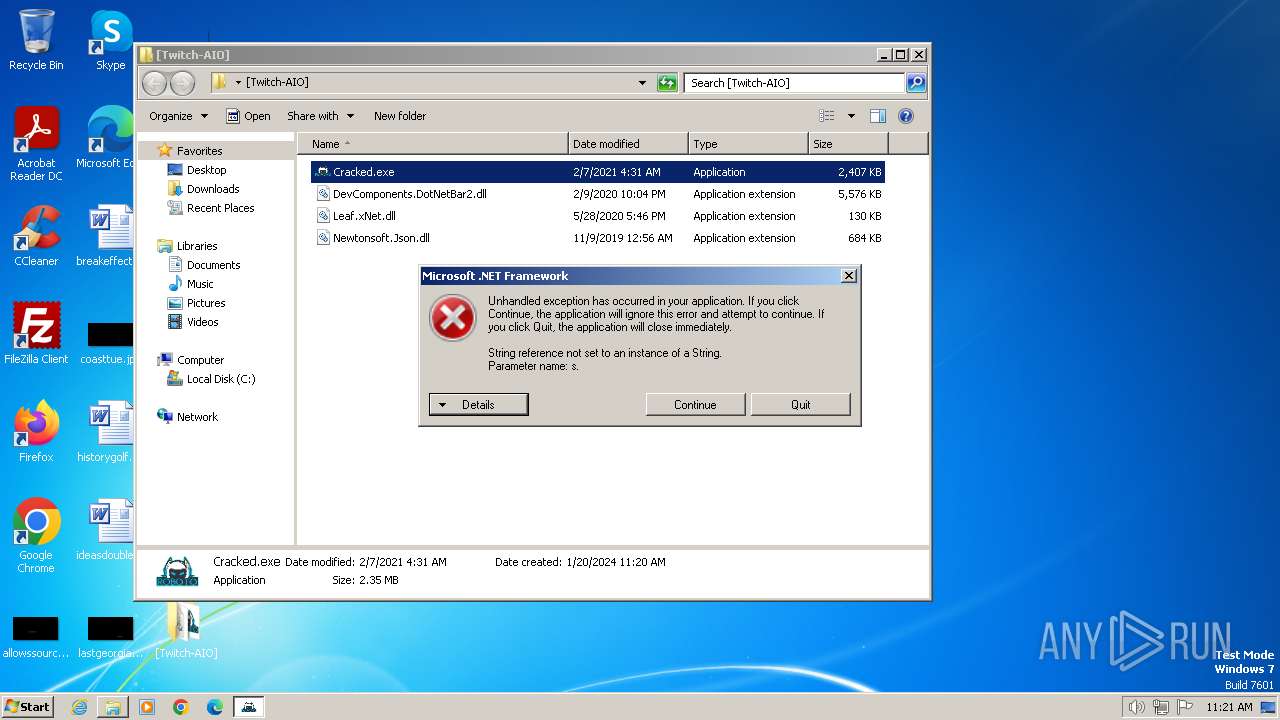Click the Chrome icon in the taskbar
Viewport: 1280px width, 720px height.
[x=181, y=707]
